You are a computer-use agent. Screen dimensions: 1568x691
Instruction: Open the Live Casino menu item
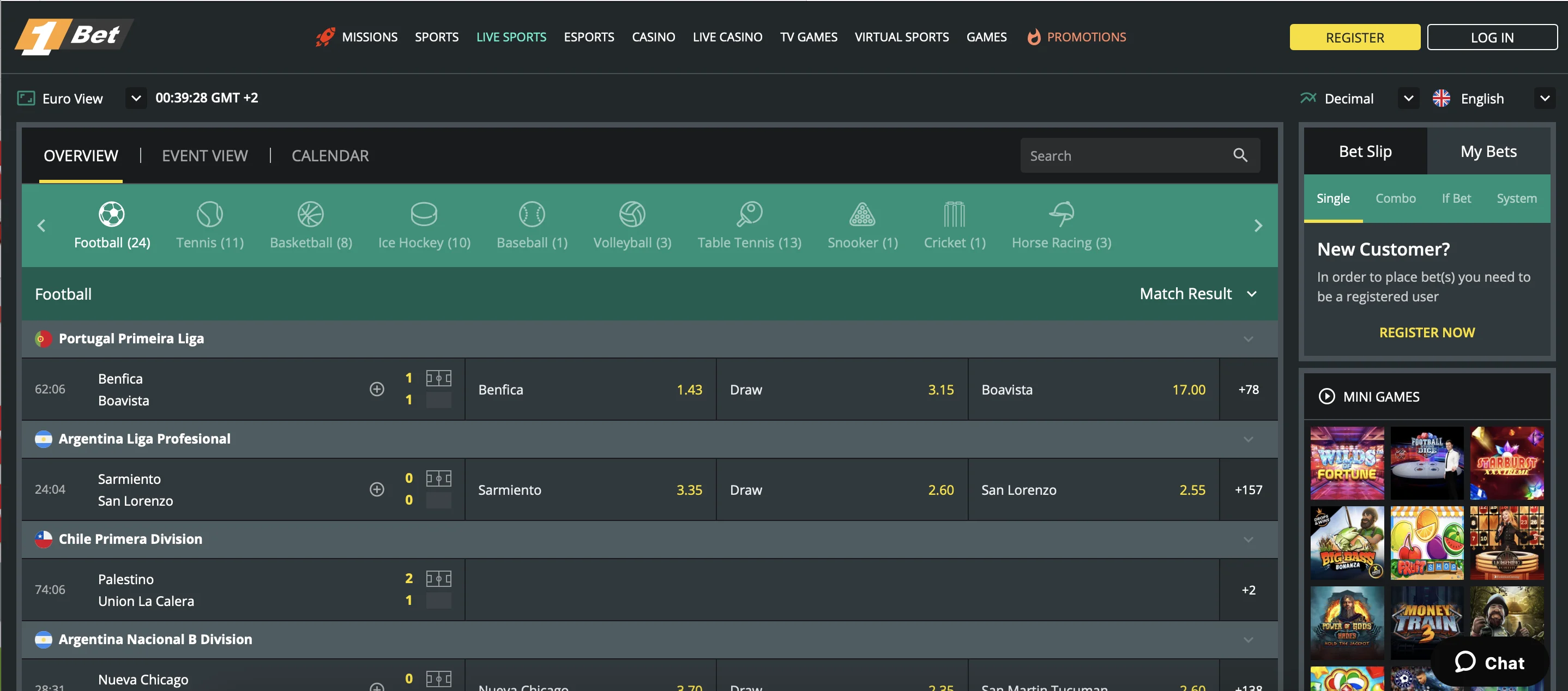[x=727, y=37]
